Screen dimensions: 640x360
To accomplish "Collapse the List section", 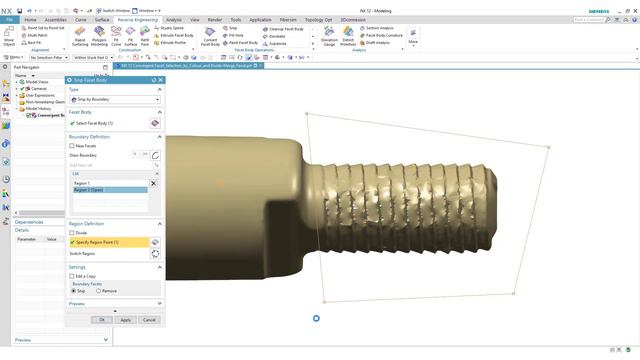I will click(x=157, y=174).
